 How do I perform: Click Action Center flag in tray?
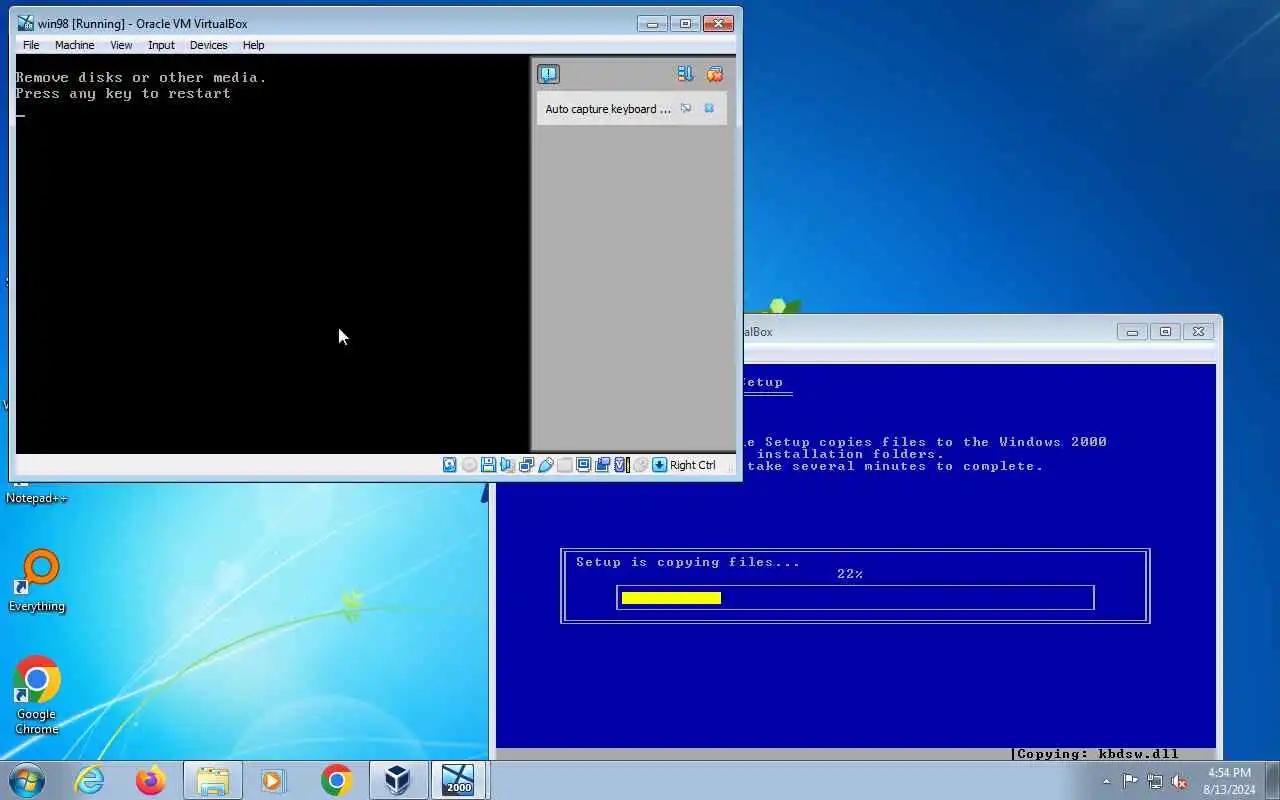pyautogui.click(x=1130, y=781)
